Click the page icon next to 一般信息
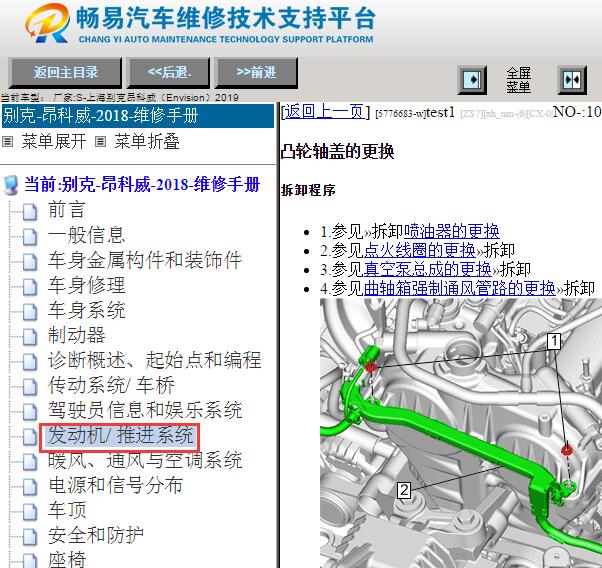 (x=30, y=237)
